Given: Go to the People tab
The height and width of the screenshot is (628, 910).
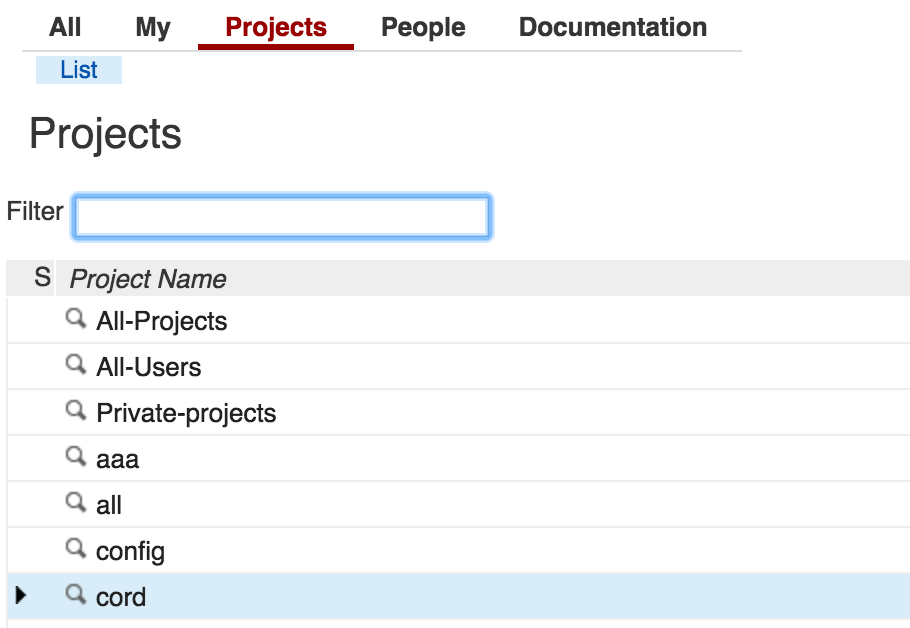Looking at the screenshot, I should (423, 27).
